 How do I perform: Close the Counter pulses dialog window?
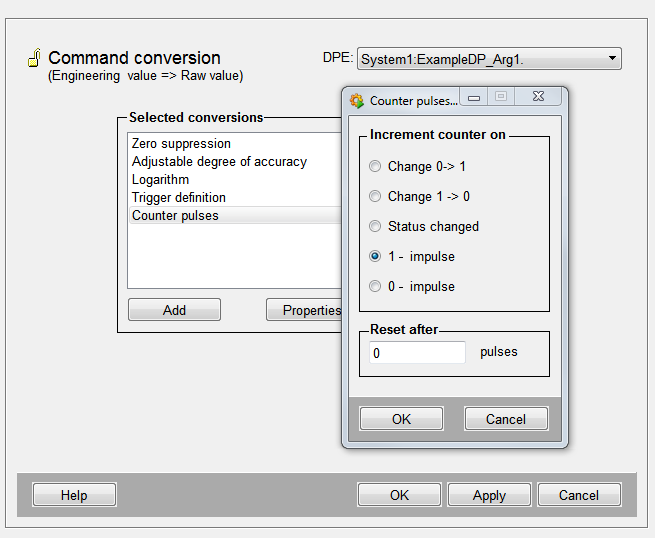pos(537,97)
